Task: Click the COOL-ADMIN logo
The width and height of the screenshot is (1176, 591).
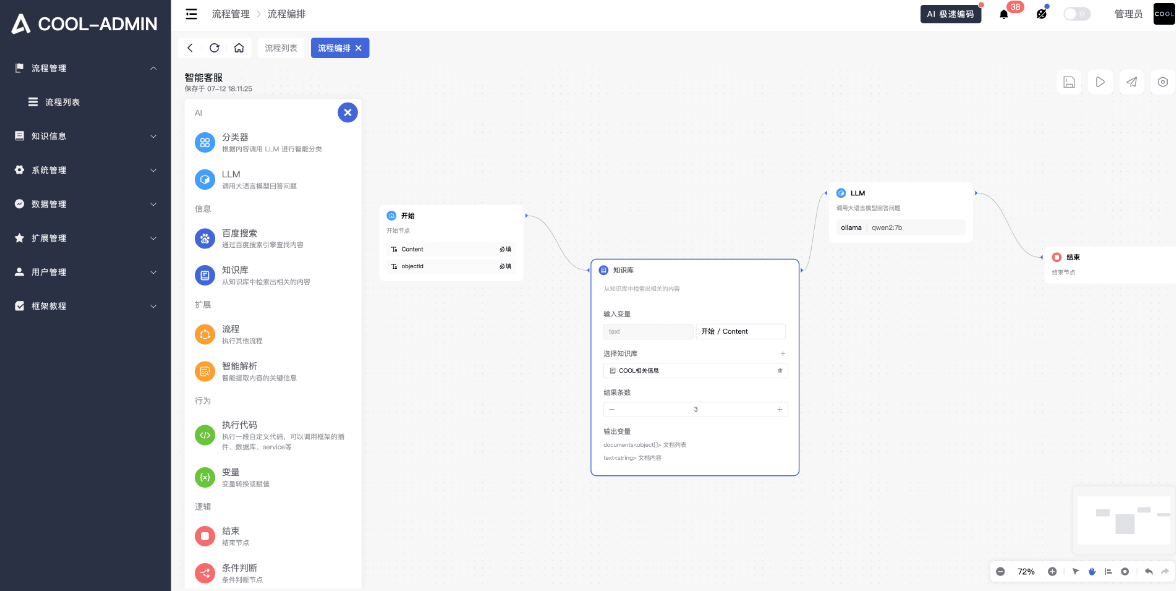Action: [x=84, y=24]
